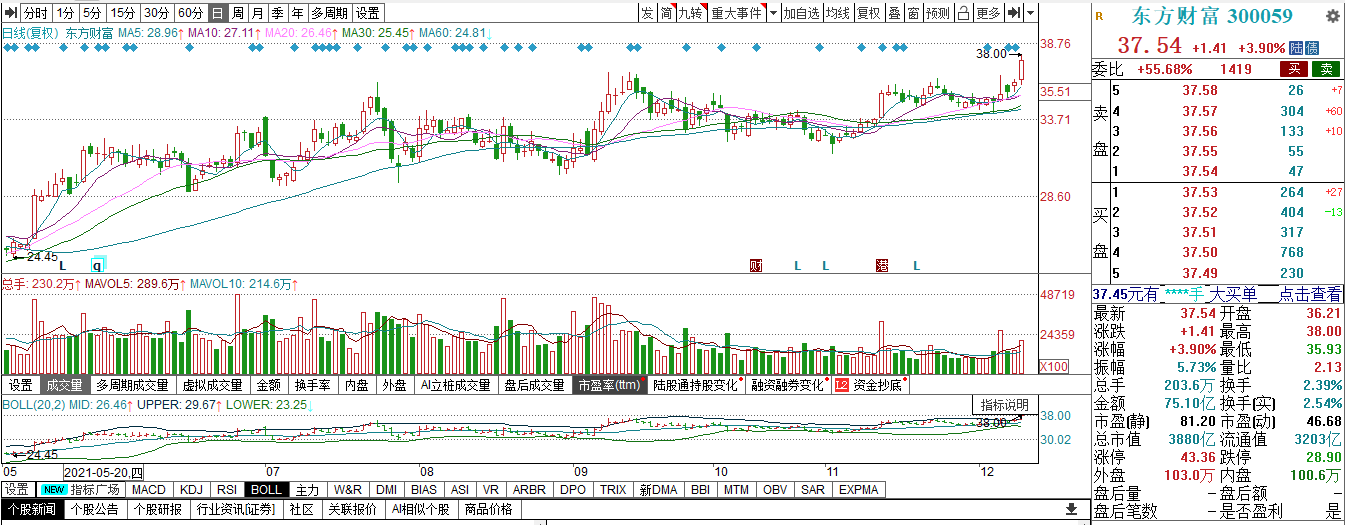Viewport: 1345px width, 525px height.
Task: Open the 更多 menu in toolbar
Action: [988, 13]
